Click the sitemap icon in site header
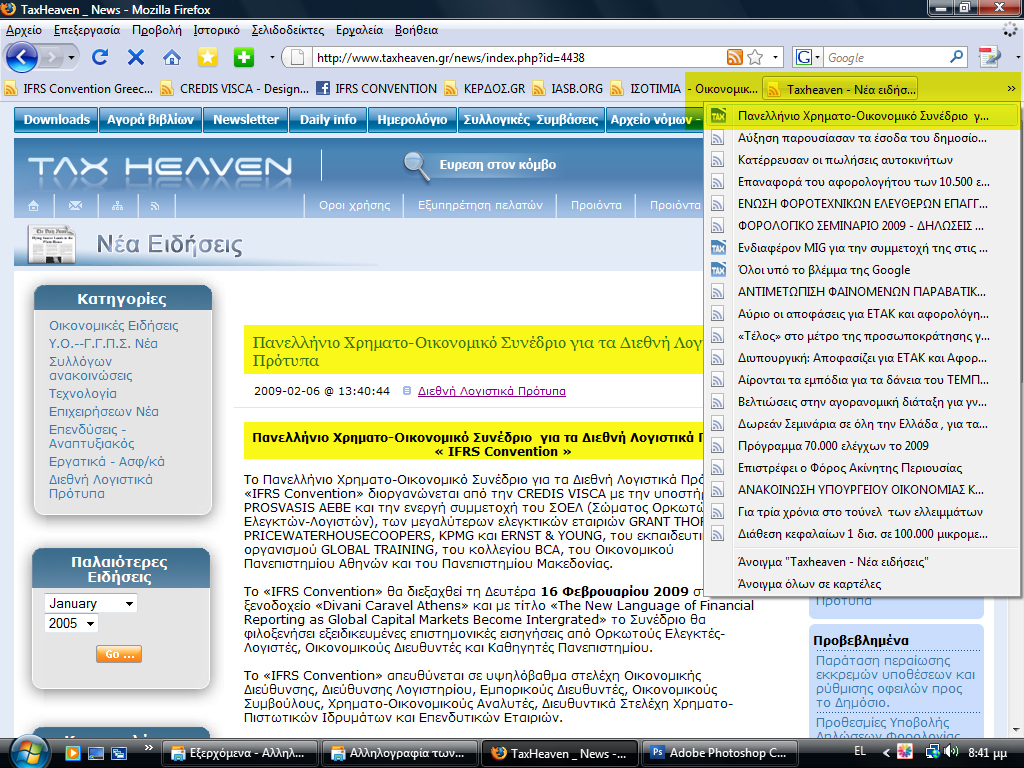Viewport: 1024px width, 768px height. click(x=117, y=206)
